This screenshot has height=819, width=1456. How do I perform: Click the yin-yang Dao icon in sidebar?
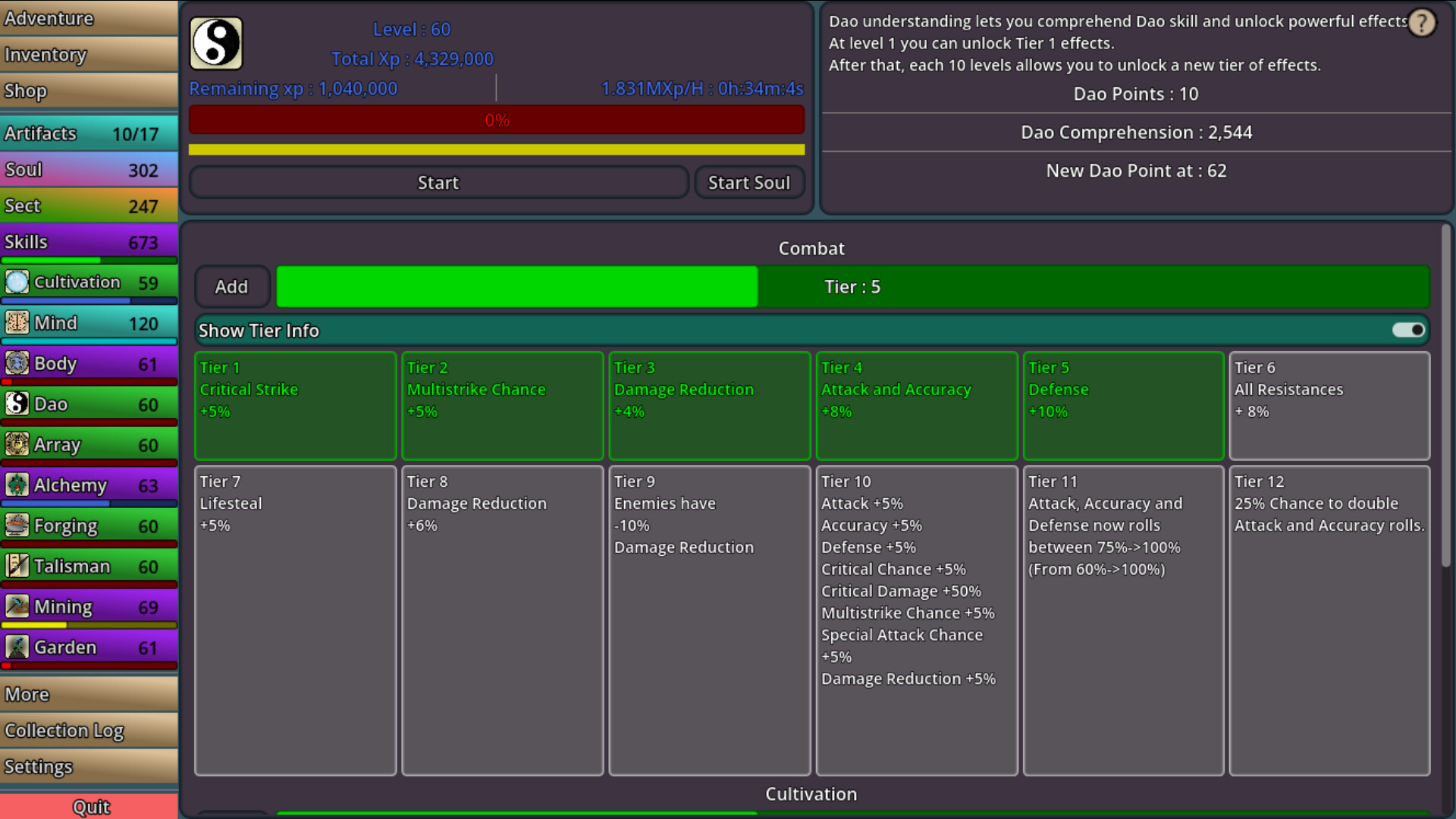click(18, 403)
